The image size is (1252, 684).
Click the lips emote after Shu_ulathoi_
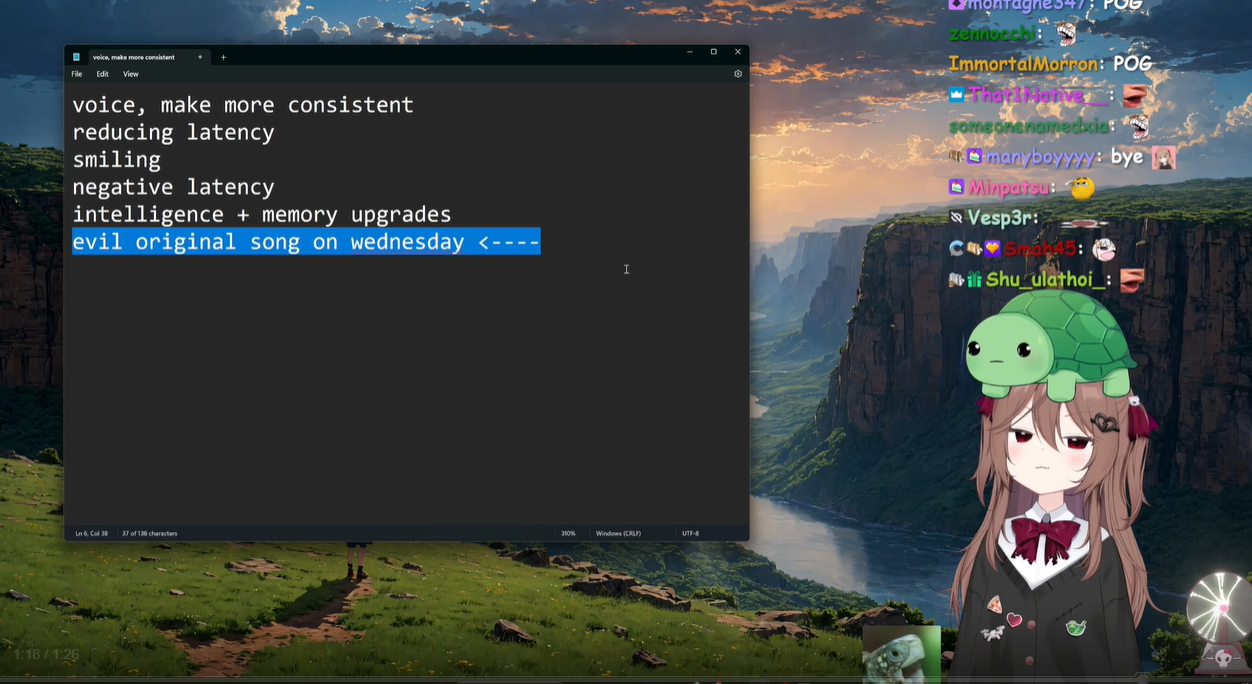tap(1131, 280)
